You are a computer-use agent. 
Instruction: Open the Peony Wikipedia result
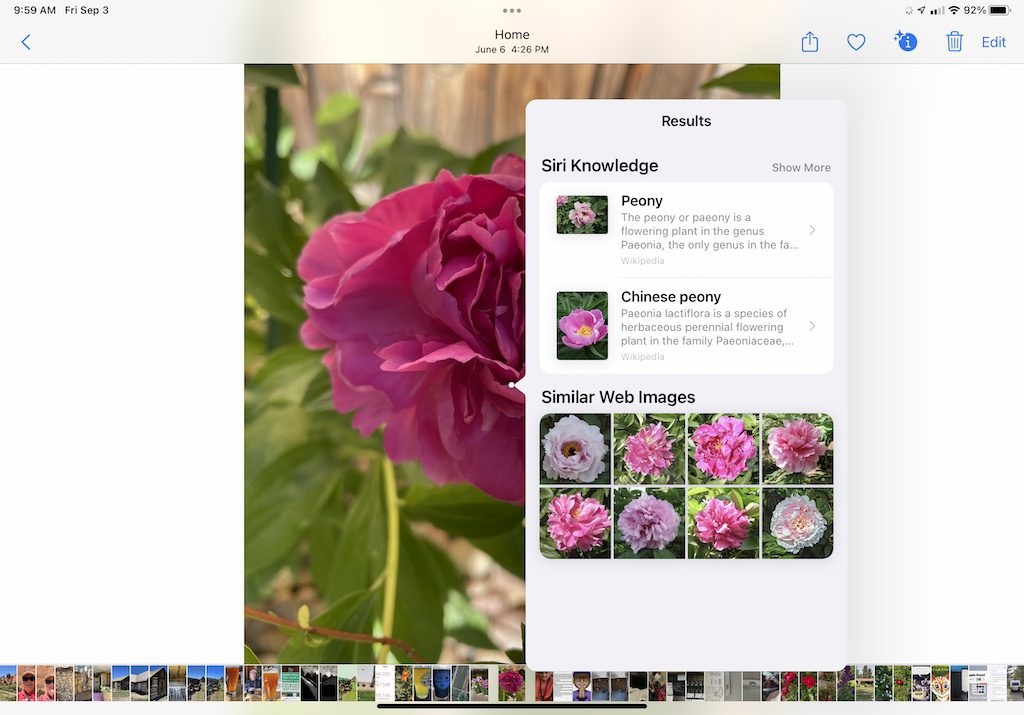click(x=708, y=230)
